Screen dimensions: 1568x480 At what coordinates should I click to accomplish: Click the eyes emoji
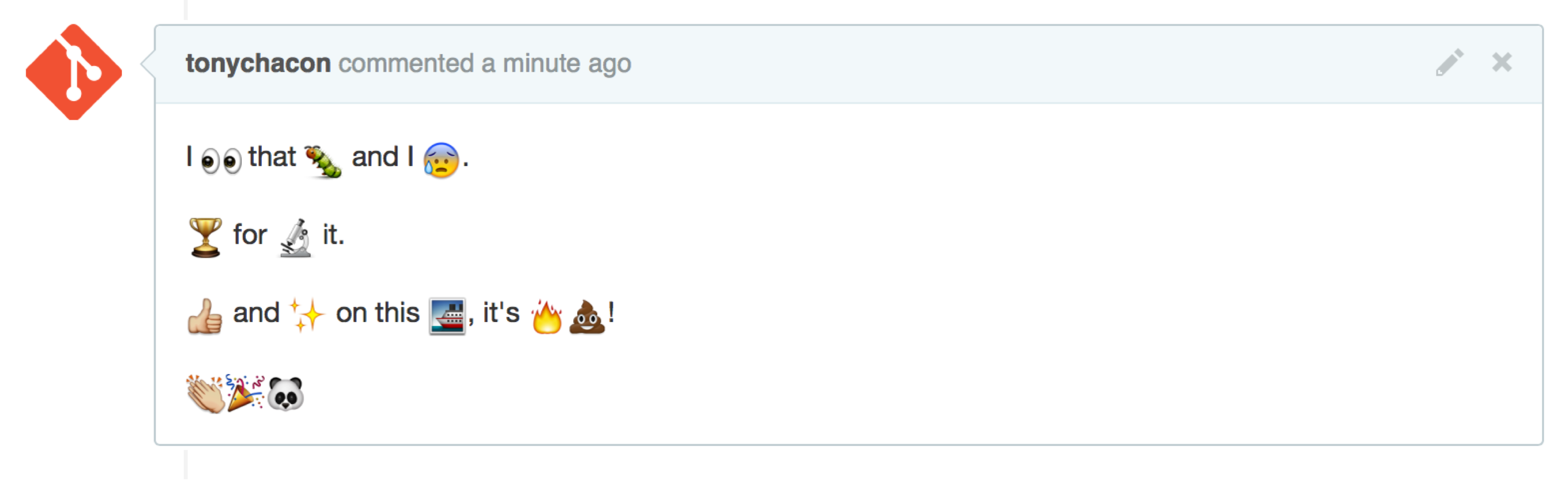point(221,161)
